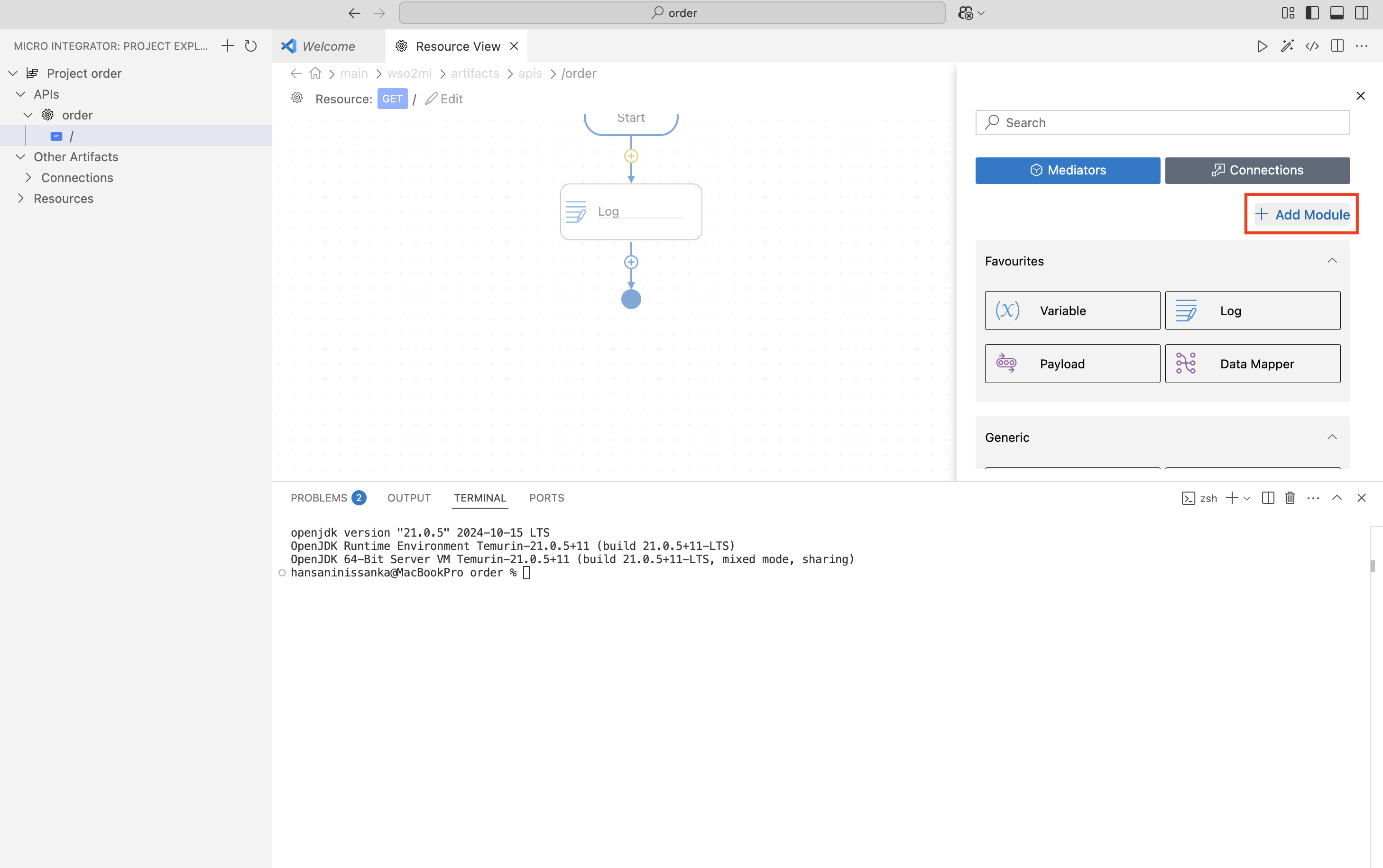Click the mediator Search field
This screenshot has width=1383, height=868.
pos(1162,122)
